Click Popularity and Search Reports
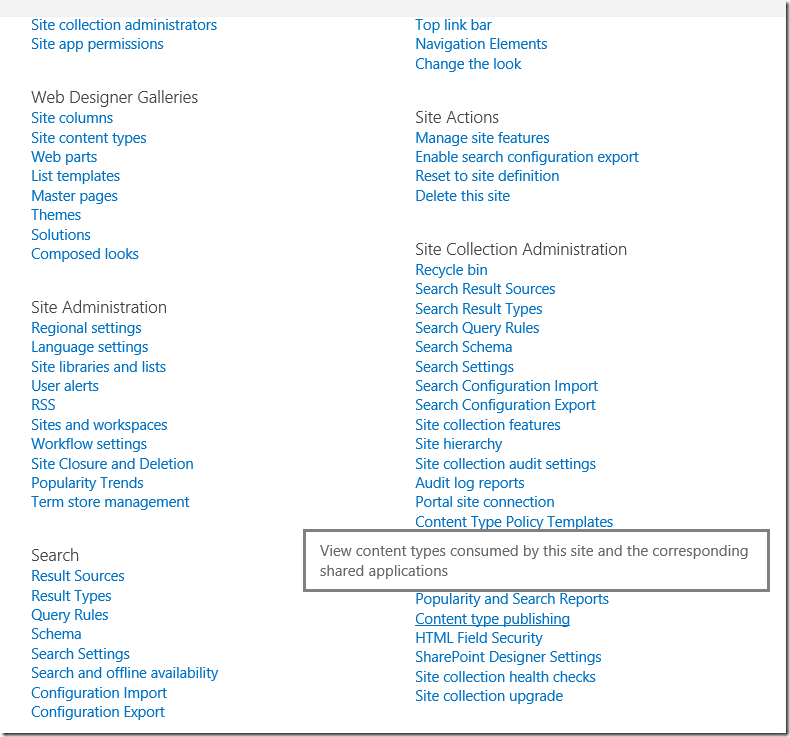 pos(512,599)
